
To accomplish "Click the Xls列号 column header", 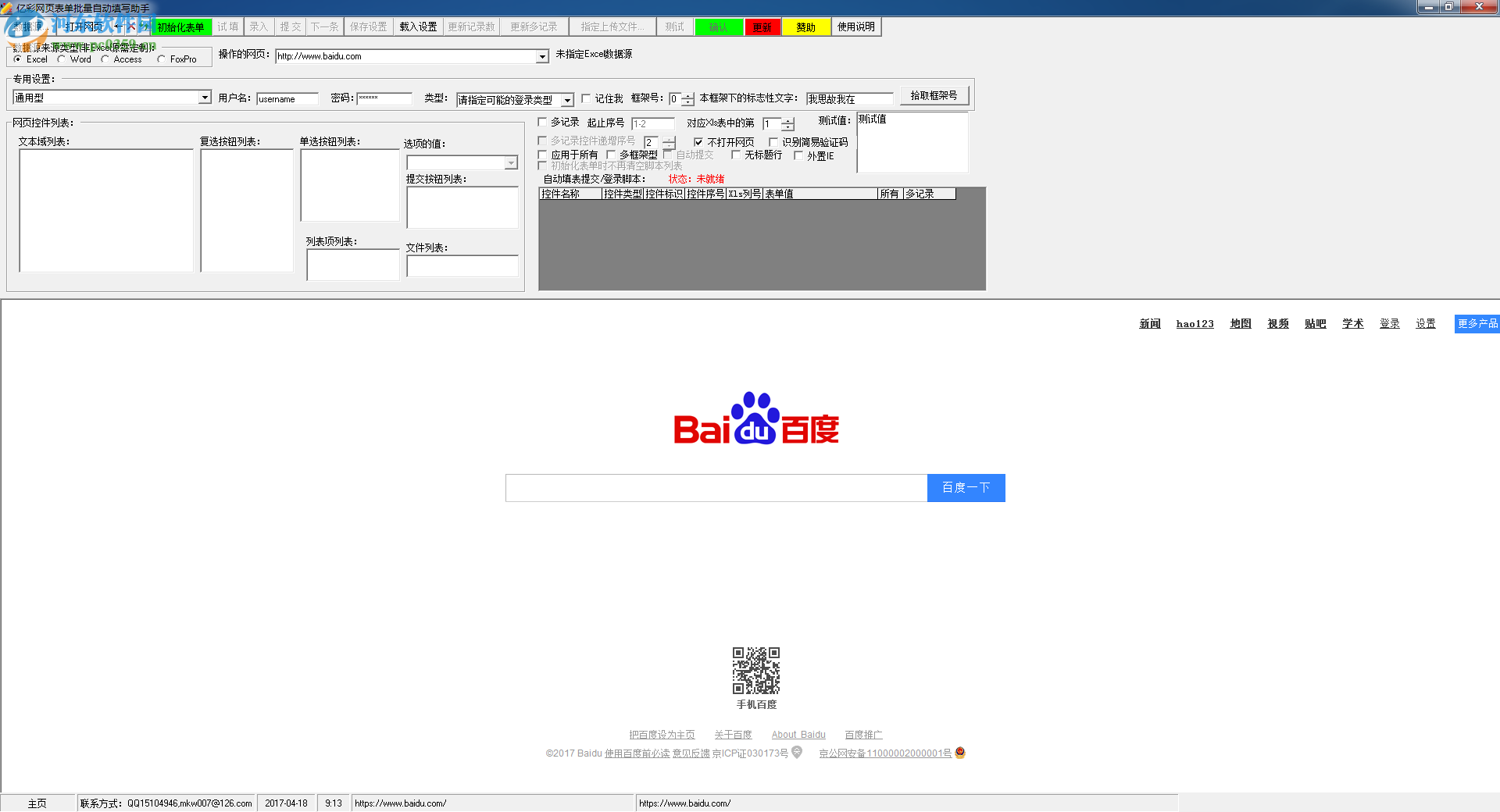I will tap(745, 194).
